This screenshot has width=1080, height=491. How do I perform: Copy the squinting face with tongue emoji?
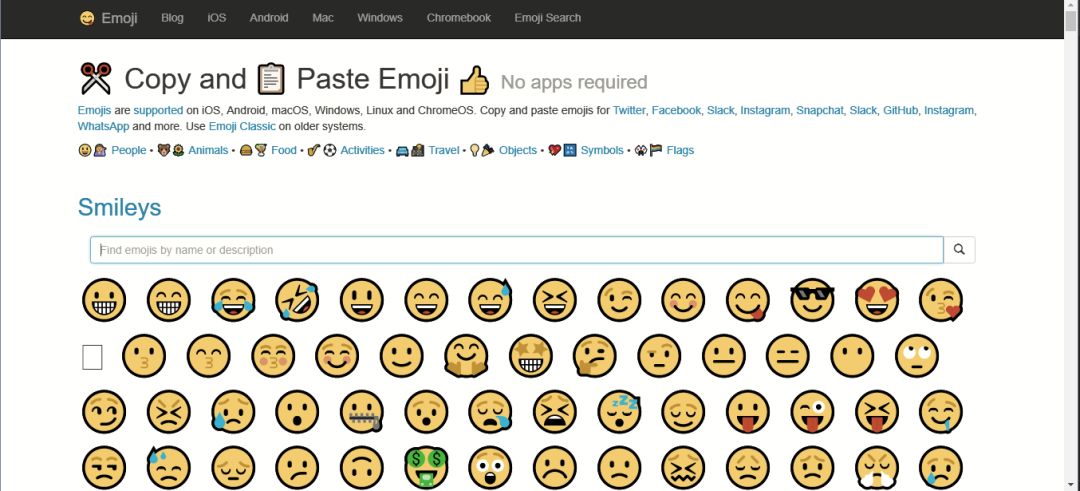click(877, 412)
